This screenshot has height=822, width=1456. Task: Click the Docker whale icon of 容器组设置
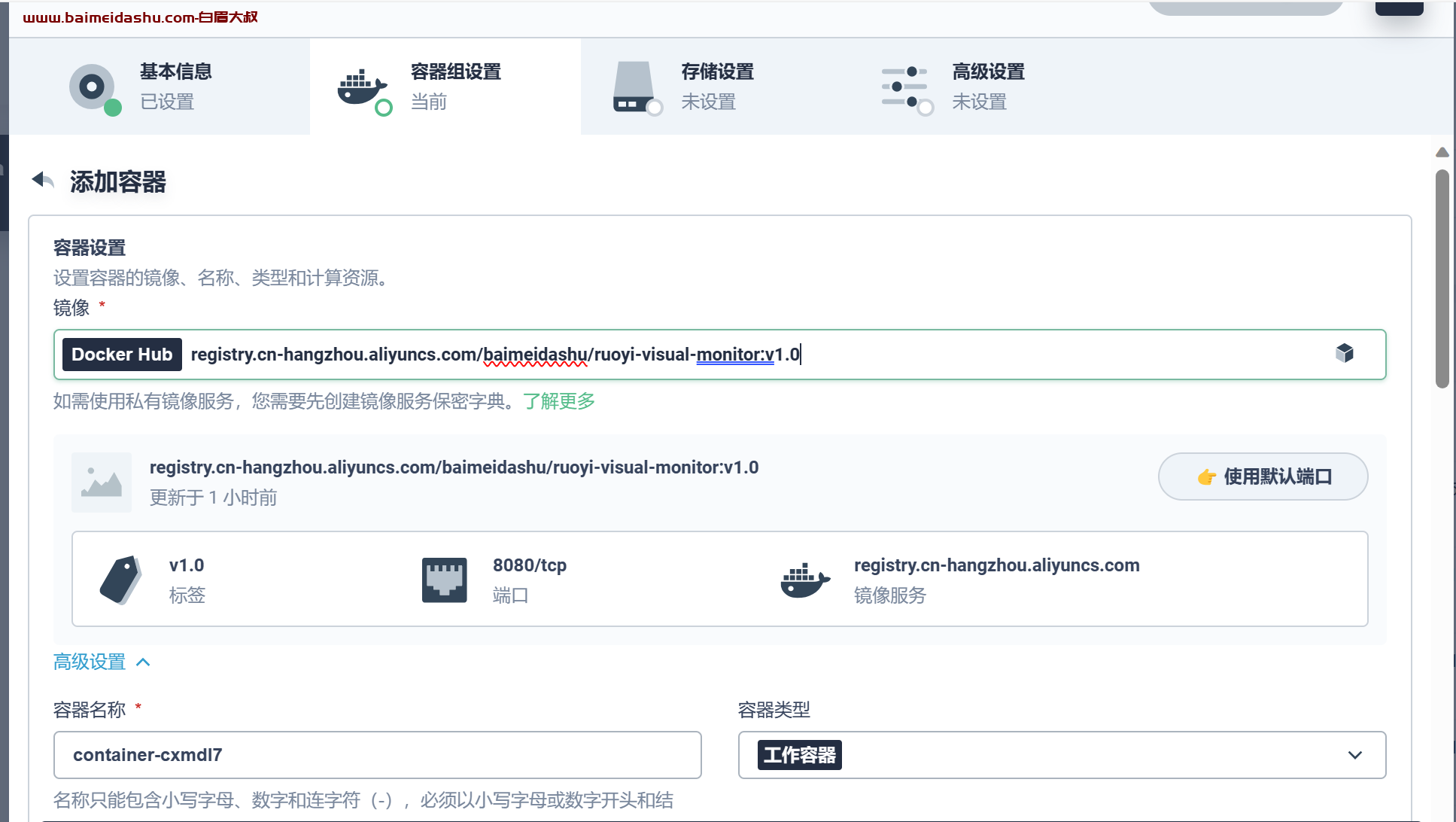[x=363, y=88]
